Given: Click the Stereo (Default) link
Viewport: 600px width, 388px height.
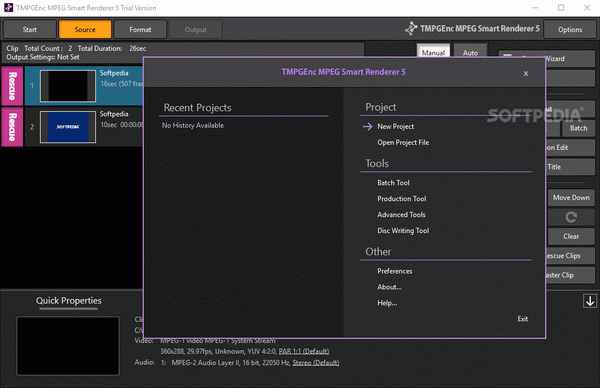Looking at the screenshot, I should click(316, 363).
